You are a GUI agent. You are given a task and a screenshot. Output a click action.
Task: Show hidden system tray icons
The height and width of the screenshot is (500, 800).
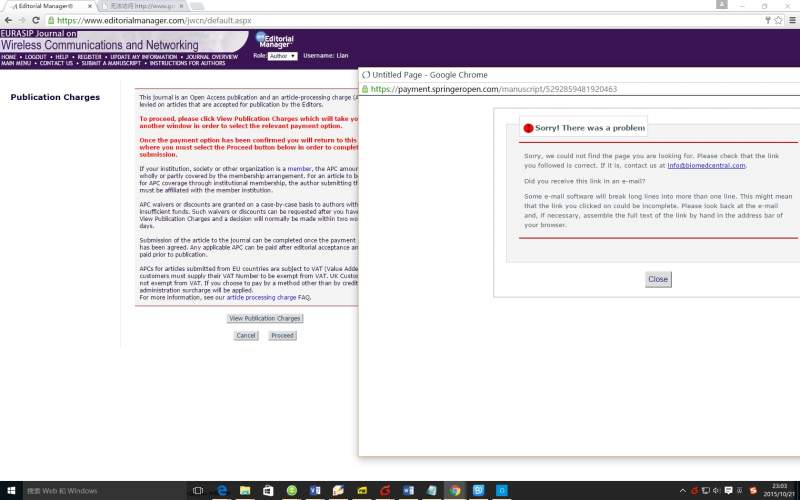[683, 491]
